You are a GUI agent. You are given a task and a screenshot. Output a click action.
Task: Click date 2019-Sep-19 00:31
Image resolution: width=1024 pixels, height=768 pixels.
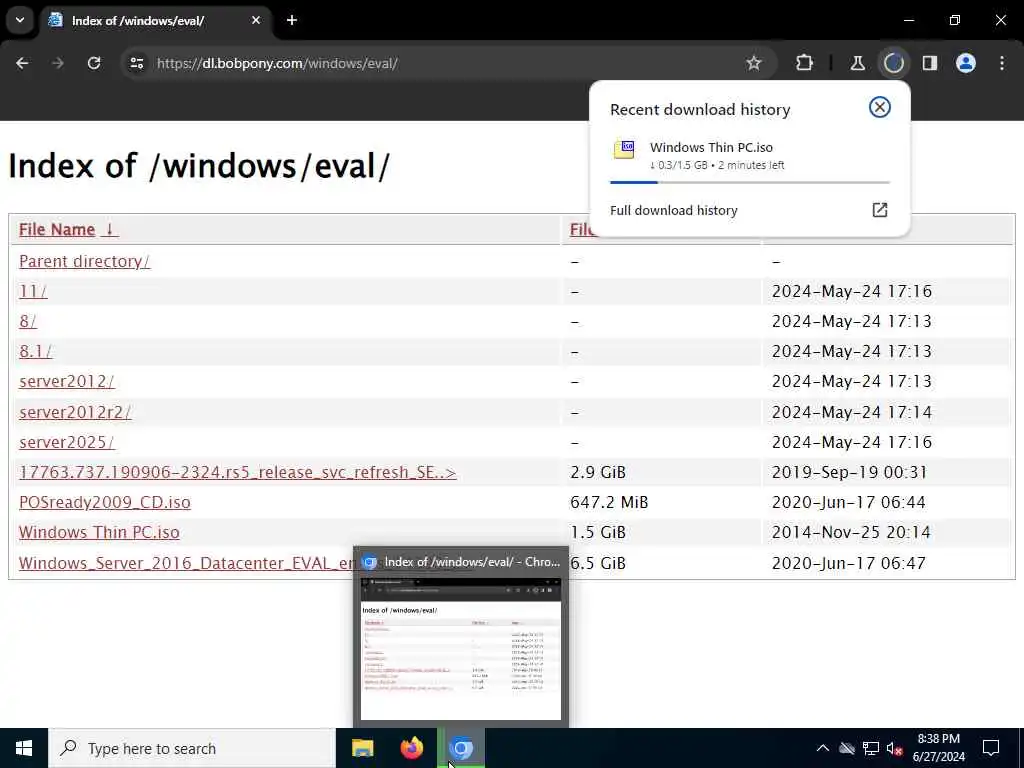point(849,472)
